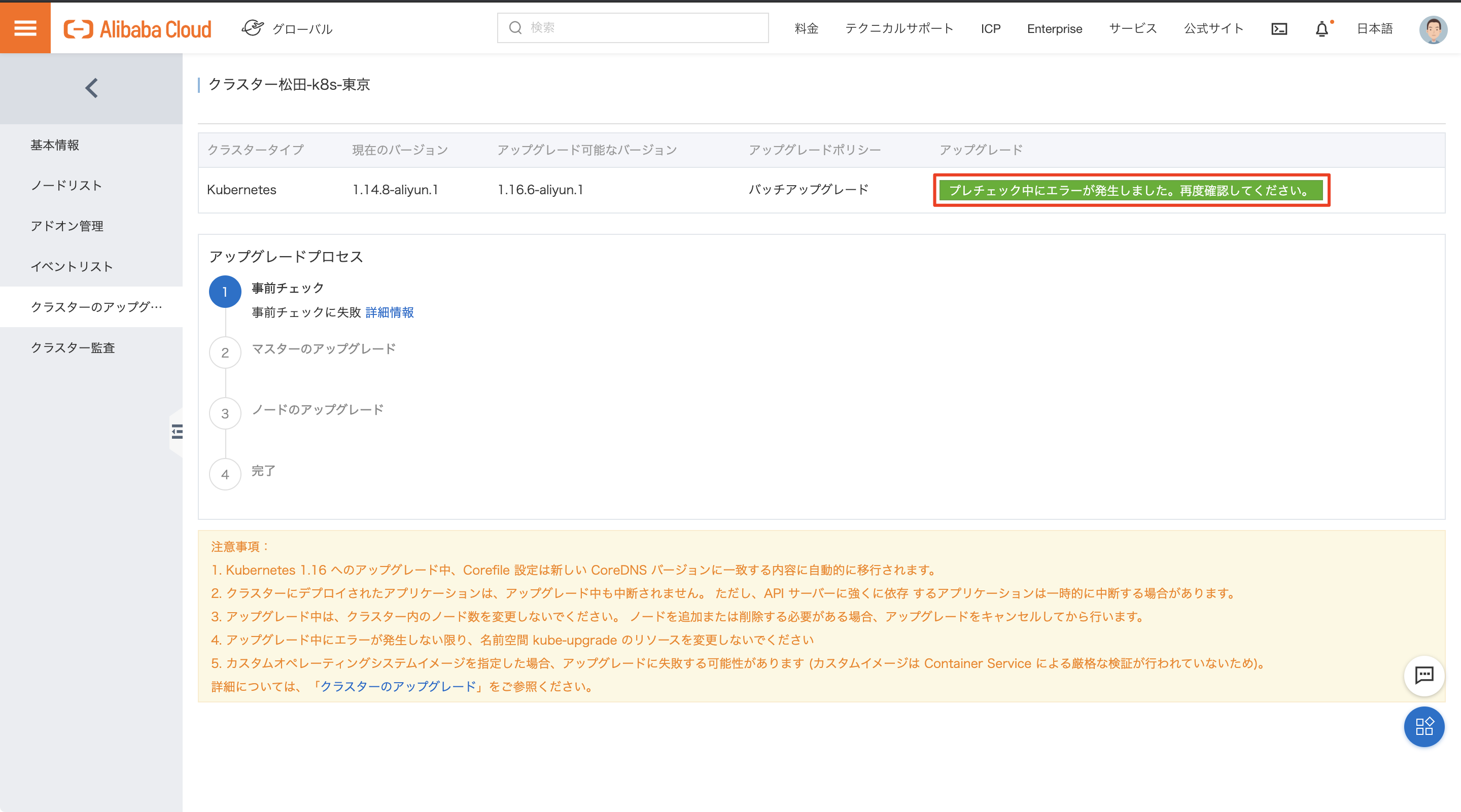Click the Alibaba Cloud logo

coord(137,28)
